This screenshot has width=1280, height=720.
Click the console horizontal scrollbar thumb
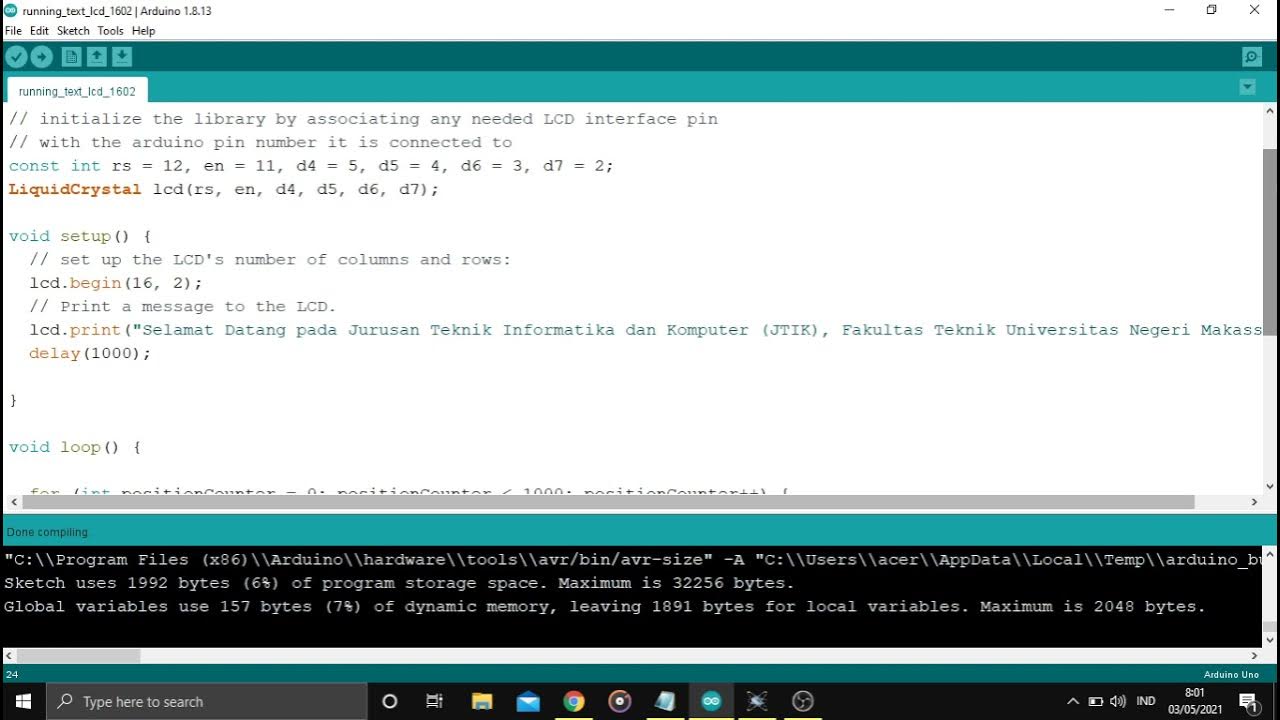point(78,656)
